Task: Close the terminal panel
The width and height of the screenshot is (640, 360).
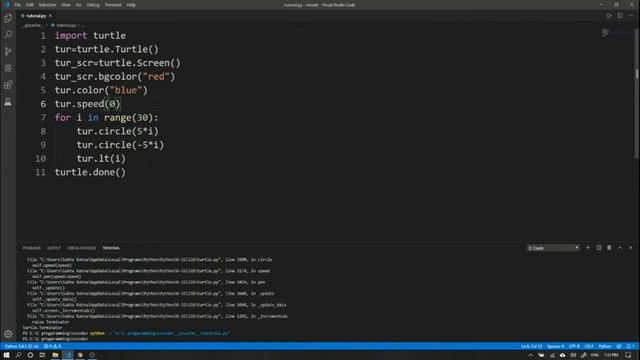Action: tap(630, 248)
